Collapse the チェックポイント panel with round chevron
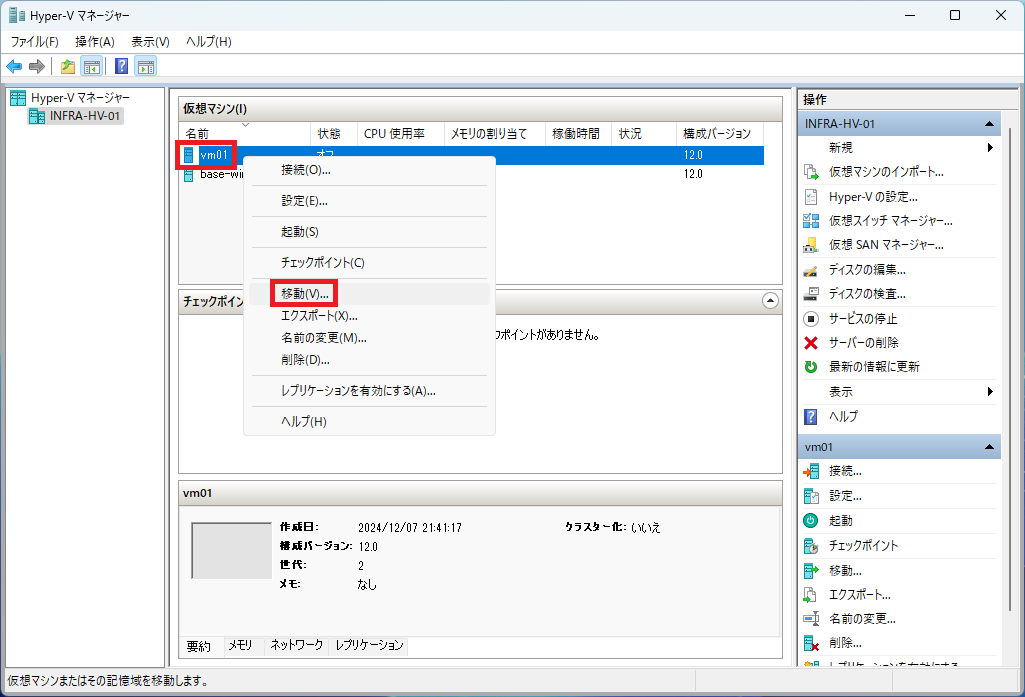 point(770,301)
